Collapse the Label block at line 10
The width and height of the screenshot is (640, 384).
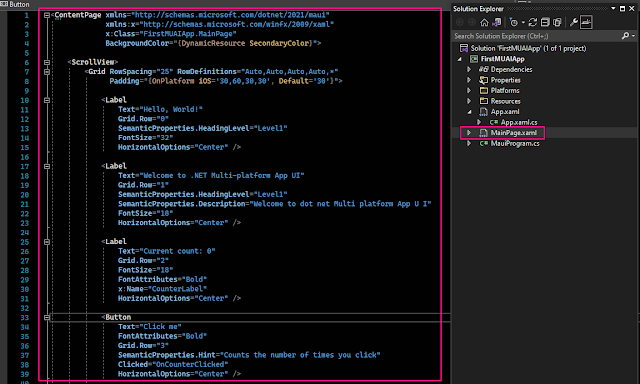pyautogui.click(x=47, y=100)
